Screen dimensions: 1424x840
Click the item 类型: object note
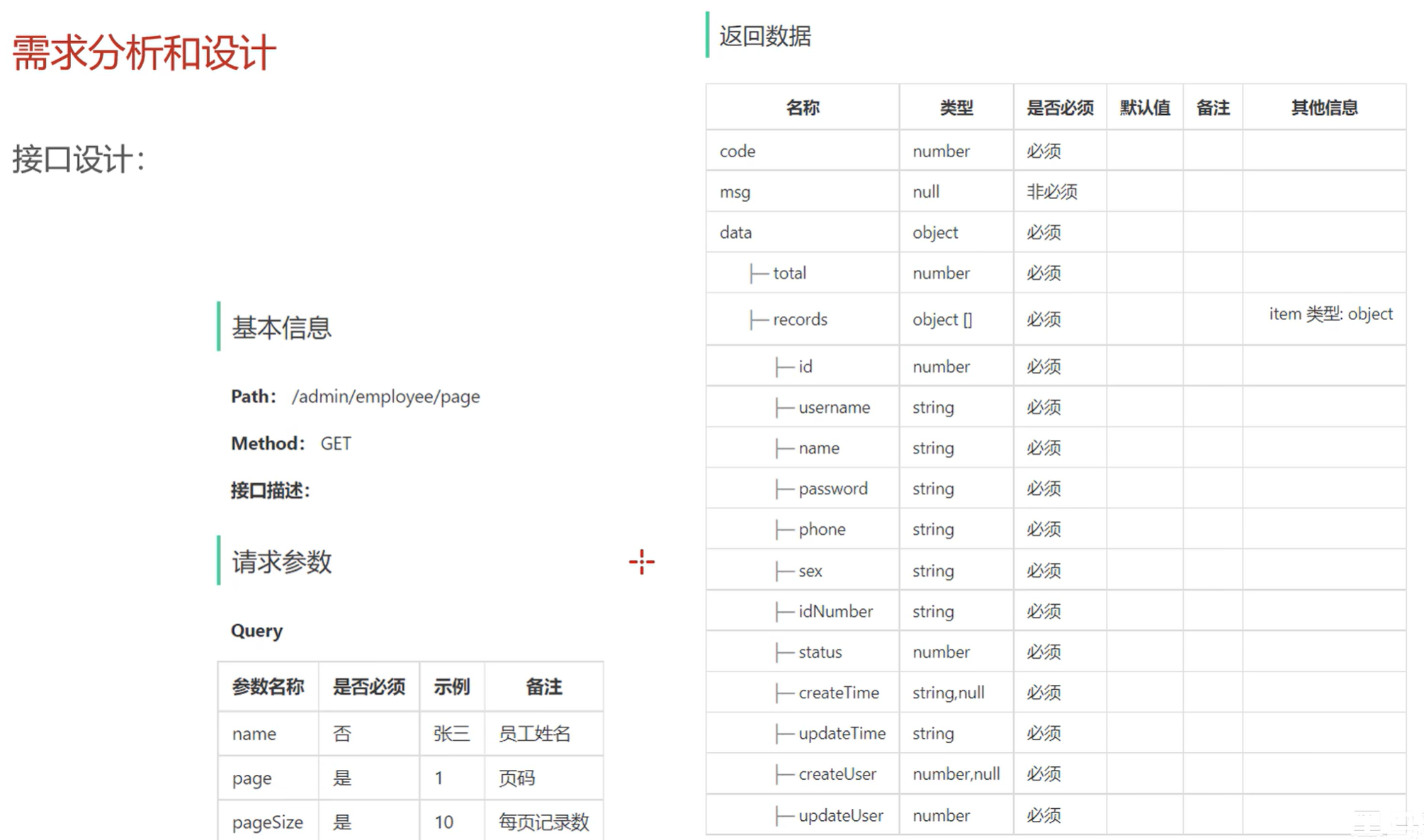[1330, 314]
